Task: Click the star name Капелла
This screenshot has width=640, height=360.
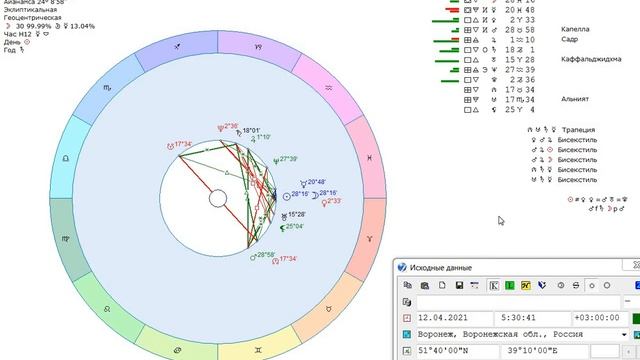Action: click(575, 29)
